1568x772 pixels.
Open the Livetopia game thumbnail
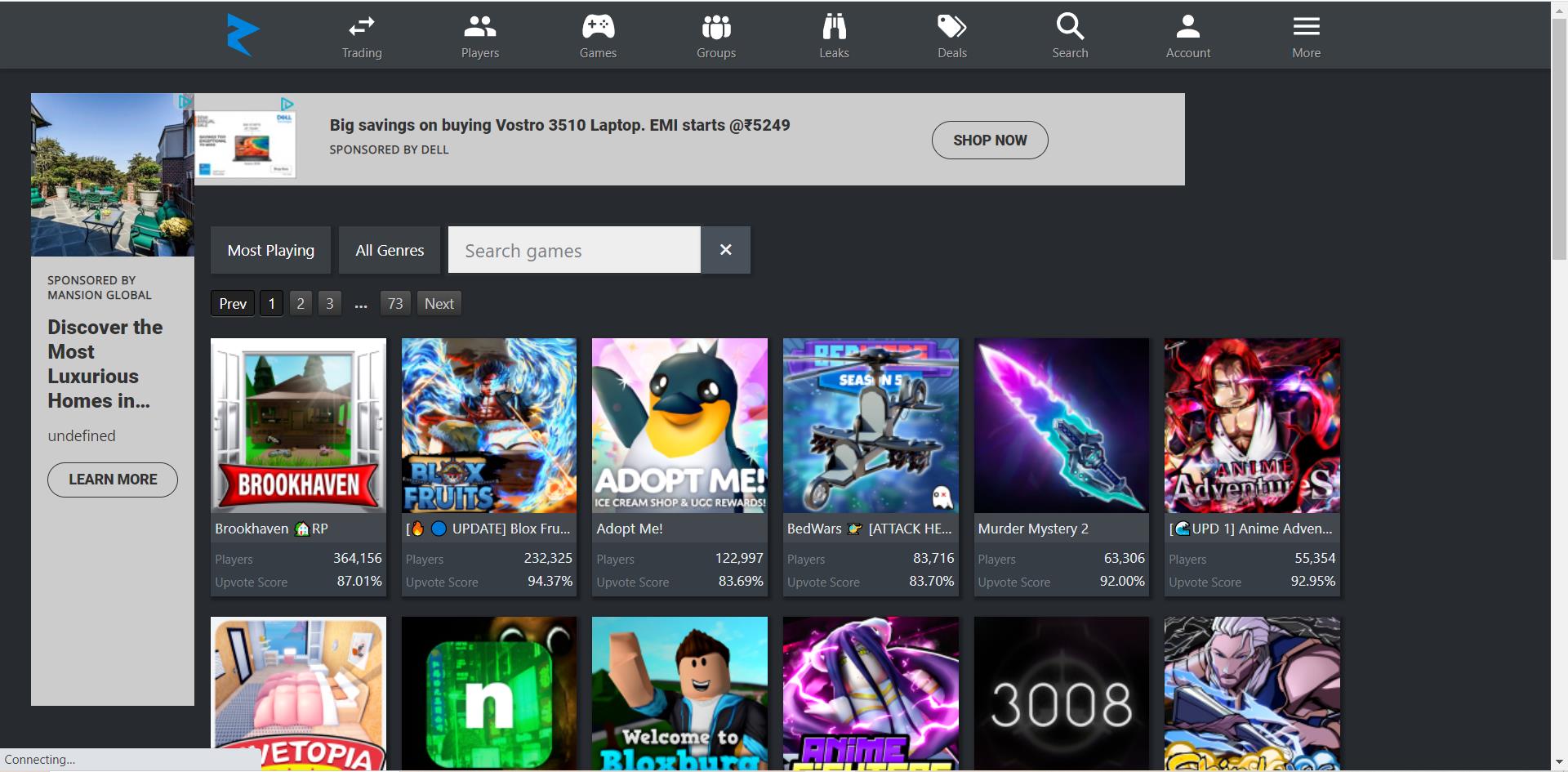tap(298, 694)
